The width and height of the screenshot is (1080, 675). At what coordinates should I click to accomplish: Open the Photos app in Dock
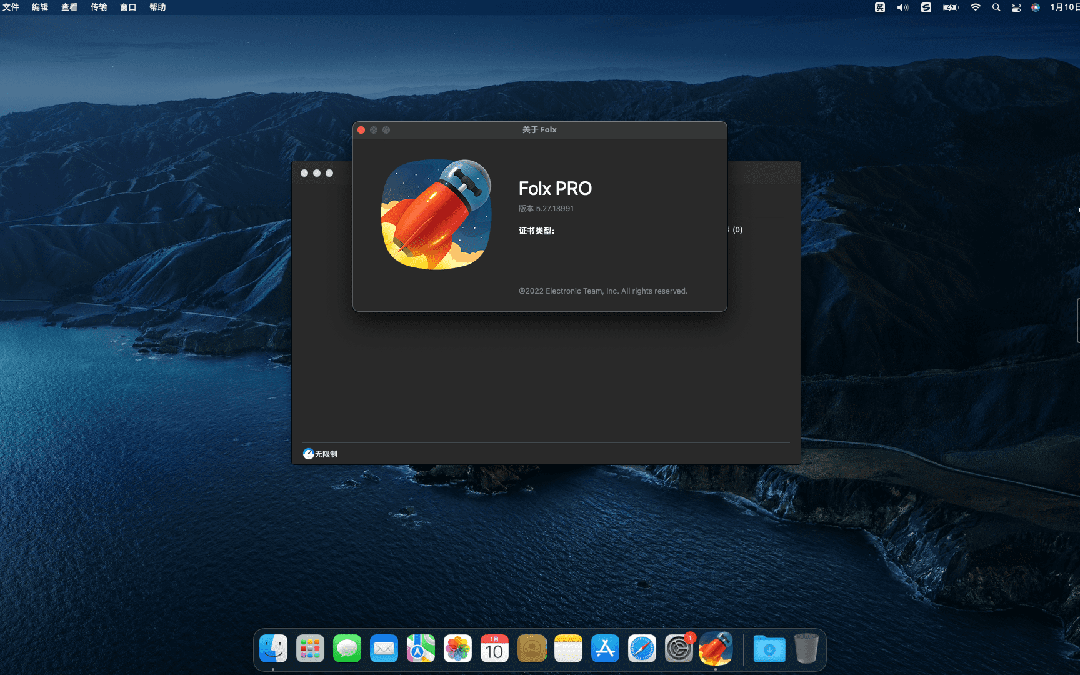point(458,648)
